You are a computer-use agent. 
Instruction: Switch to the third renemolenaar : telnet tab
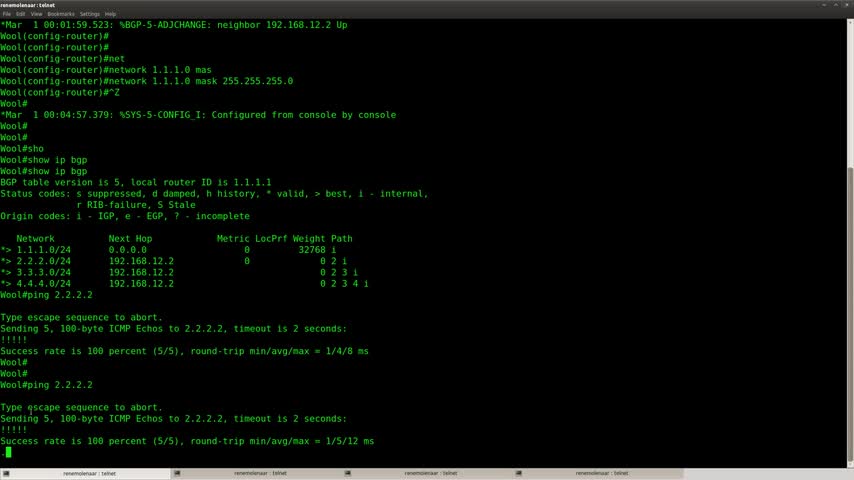tap(428, 473)
